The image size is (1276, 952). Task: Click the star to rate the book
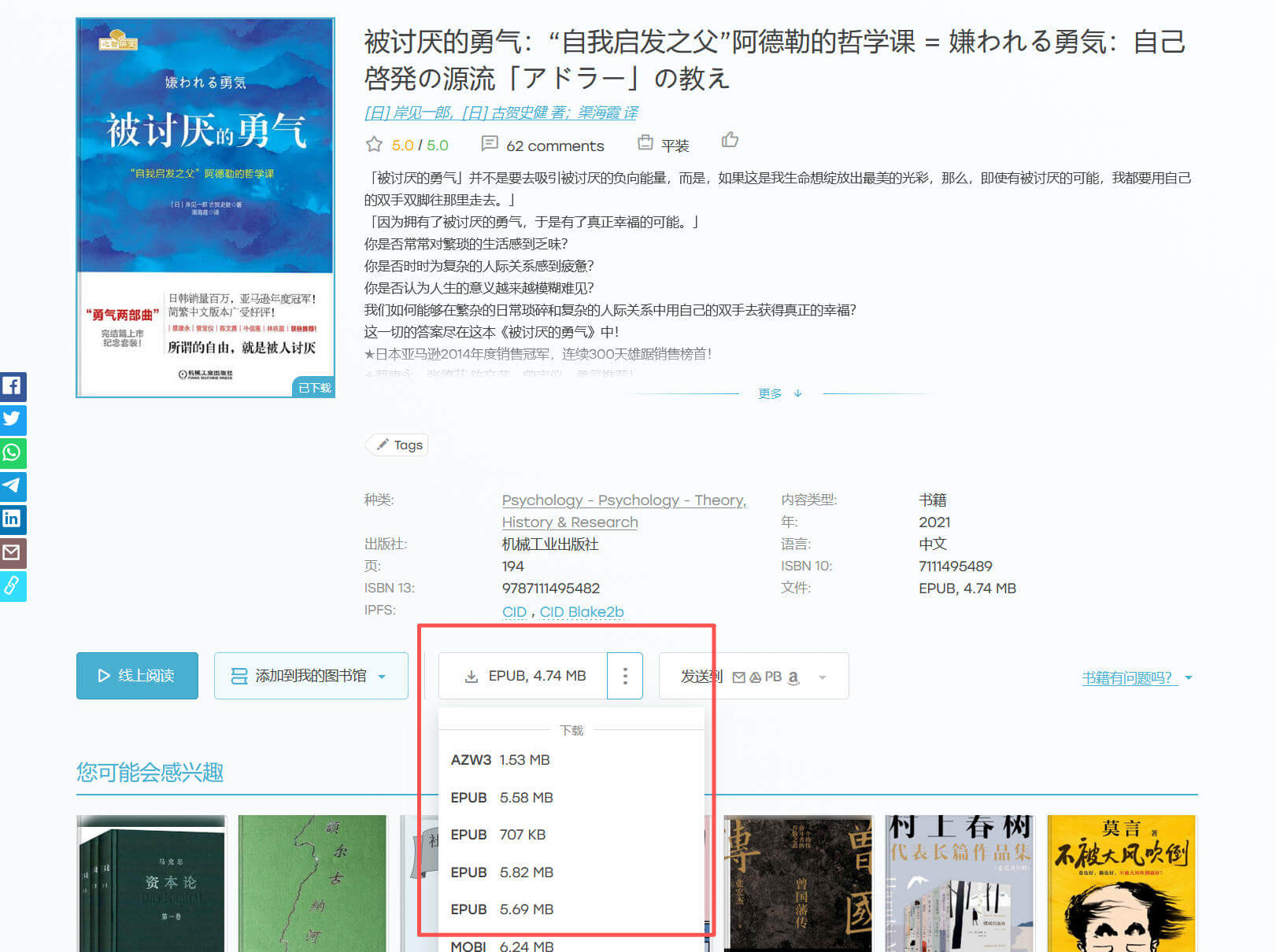(374, 144)
